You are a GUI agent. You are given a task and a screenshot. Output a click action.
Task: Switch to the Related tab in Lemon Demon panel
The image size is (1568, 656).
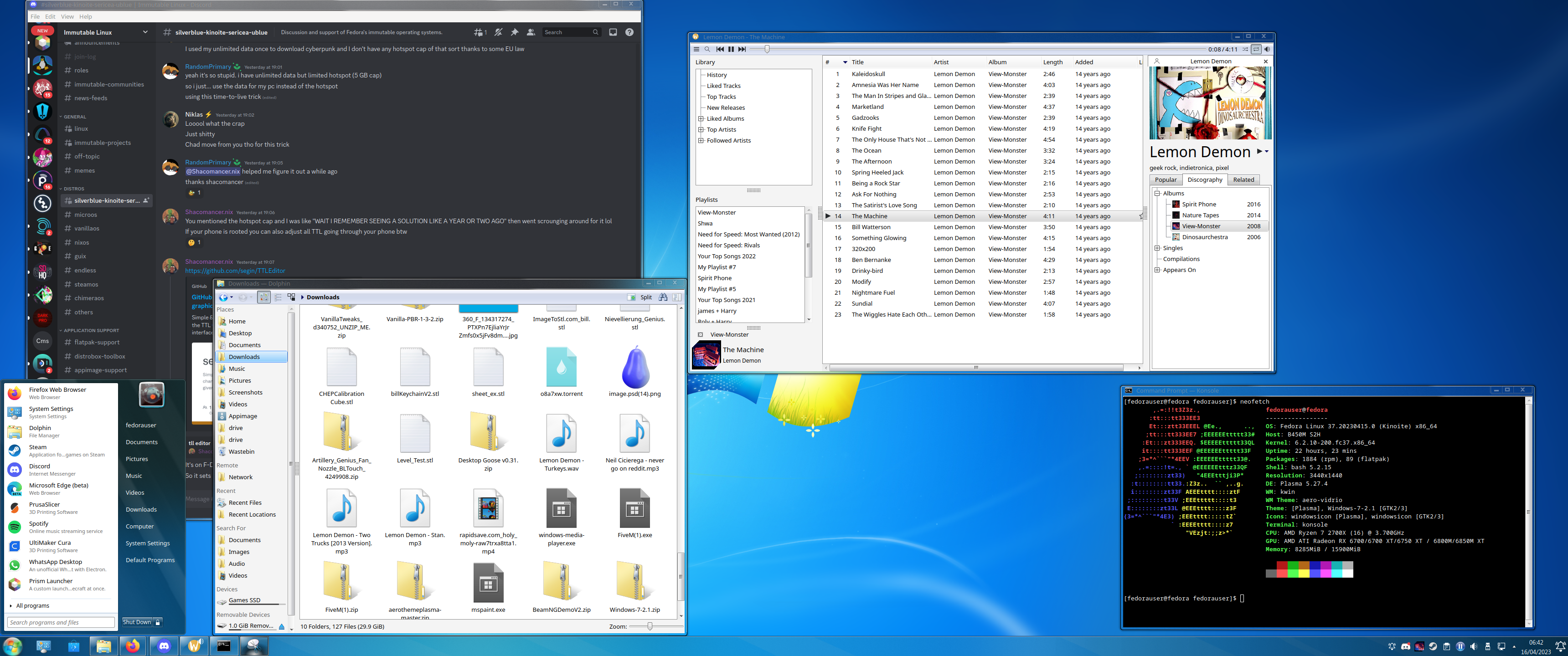point(1243,179)
